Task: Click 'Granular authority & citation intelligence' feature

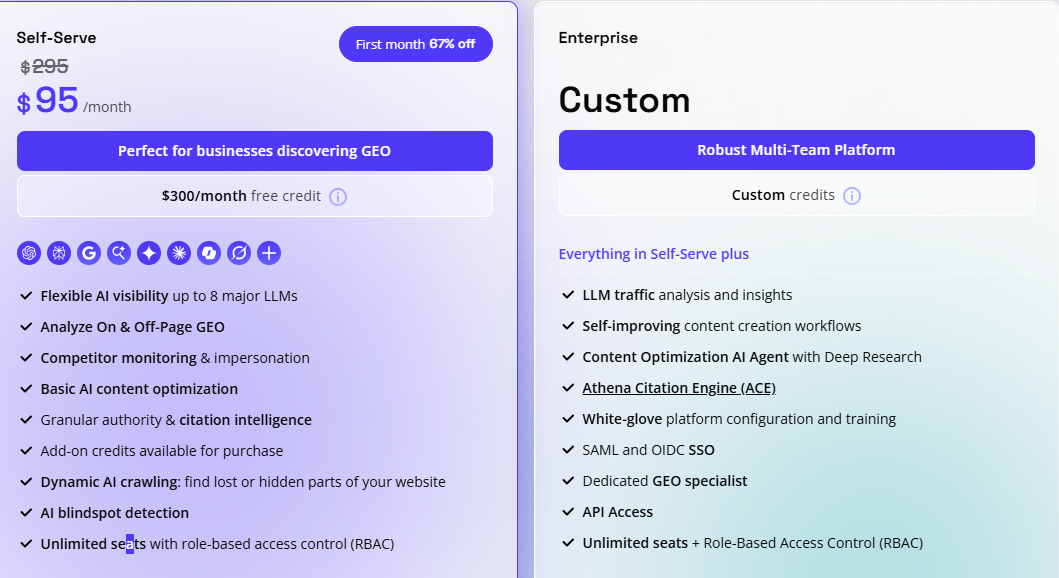Action: pyautogui.click(x=176, y=420)
